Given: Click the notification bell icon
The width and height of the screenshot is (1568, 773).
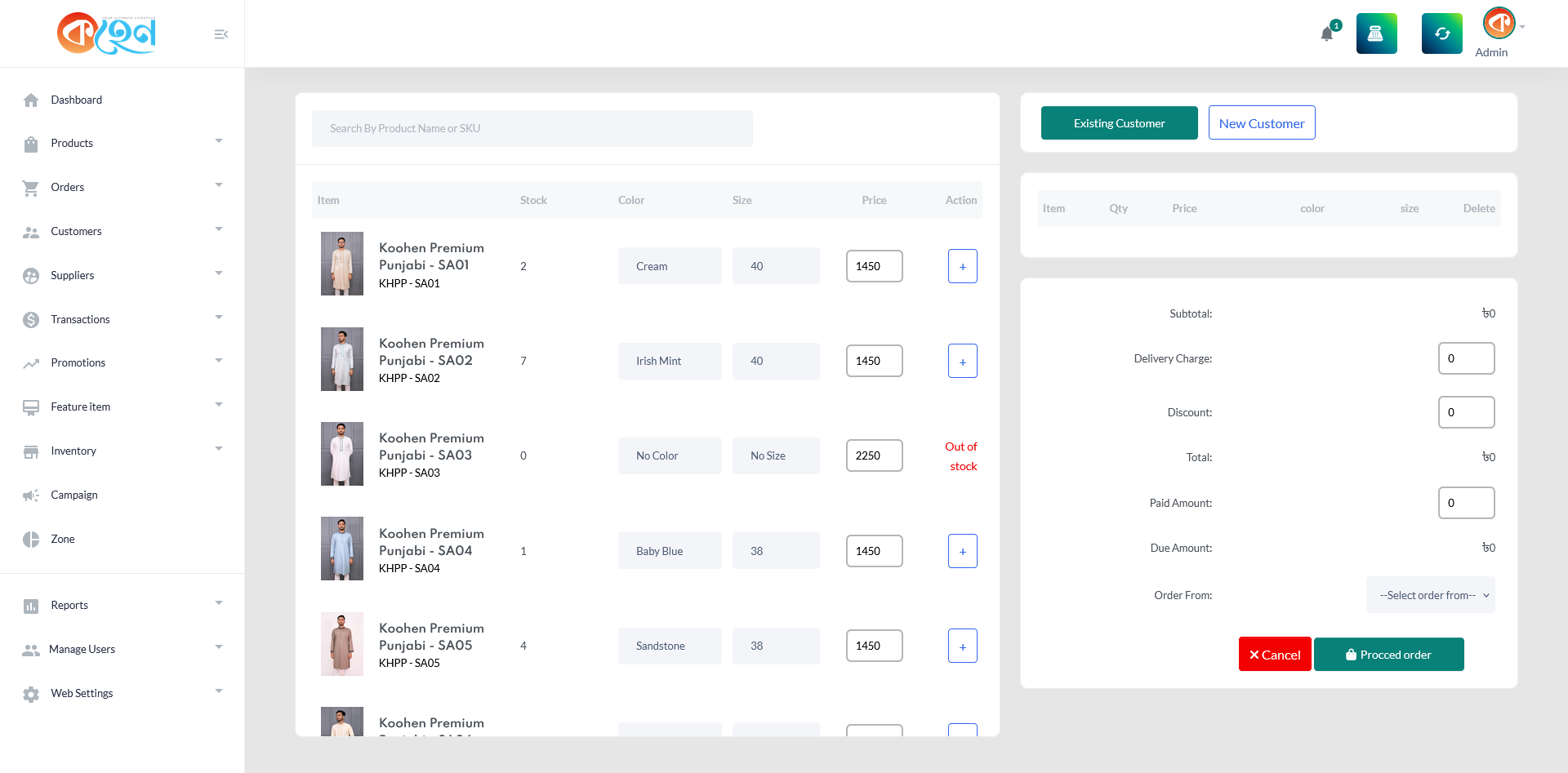Looking at the screenshot, I should click(x=1327, y=34).
